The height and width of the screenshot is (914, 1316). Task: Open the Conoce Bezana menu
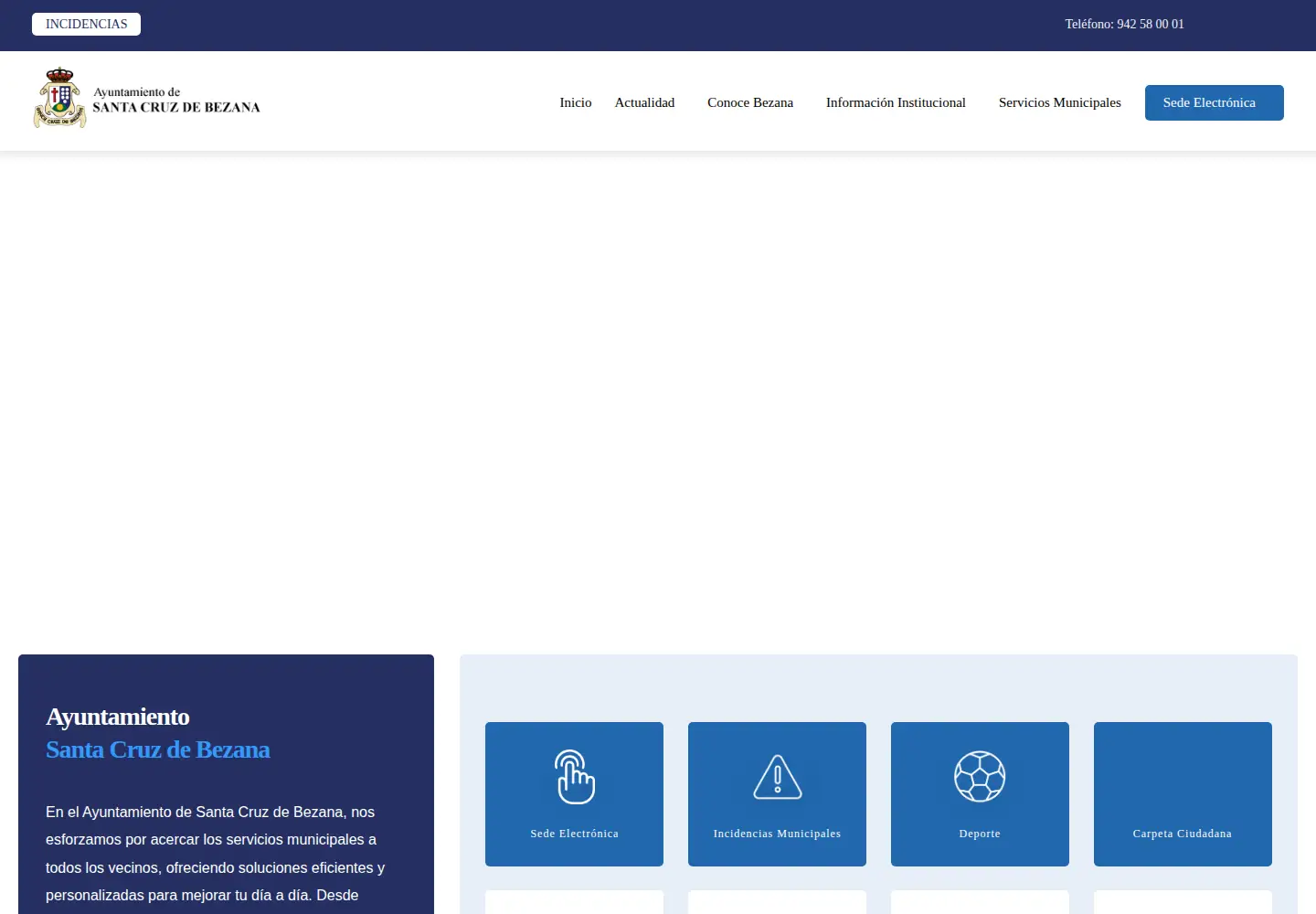(x=750, y=102)
